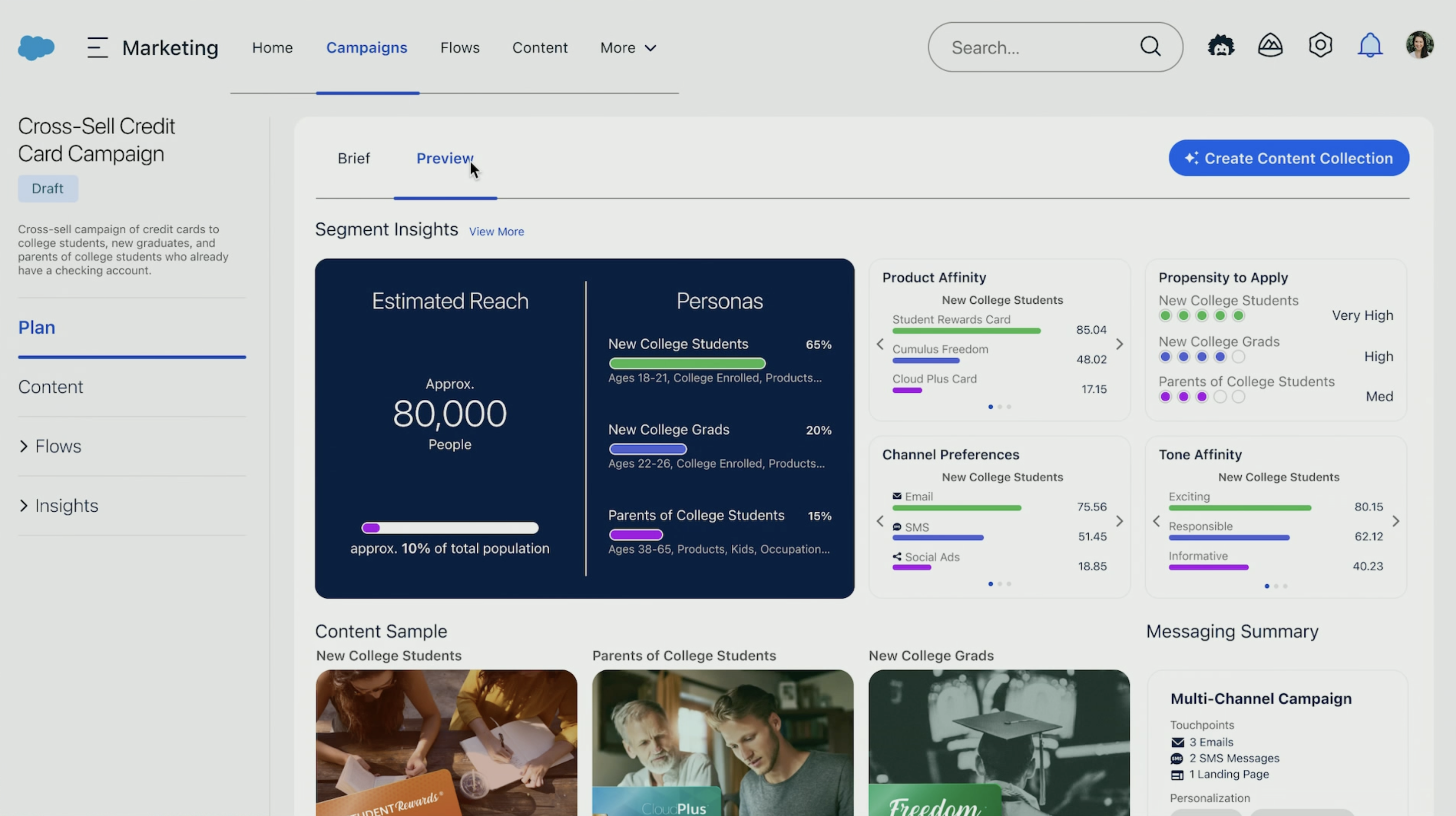
Task: Select first pagination dot in Product Affinity
Action: pyautogui.click(x=990, y=407)
